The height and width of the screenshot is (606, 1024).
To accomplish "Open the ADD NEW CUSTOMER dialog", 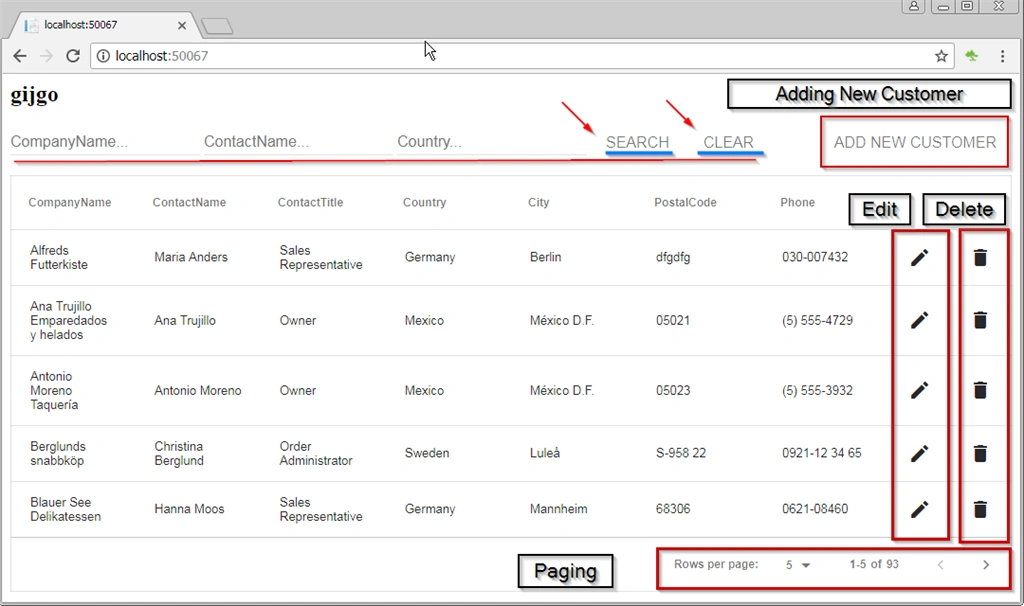I will [x=915, y=142].
